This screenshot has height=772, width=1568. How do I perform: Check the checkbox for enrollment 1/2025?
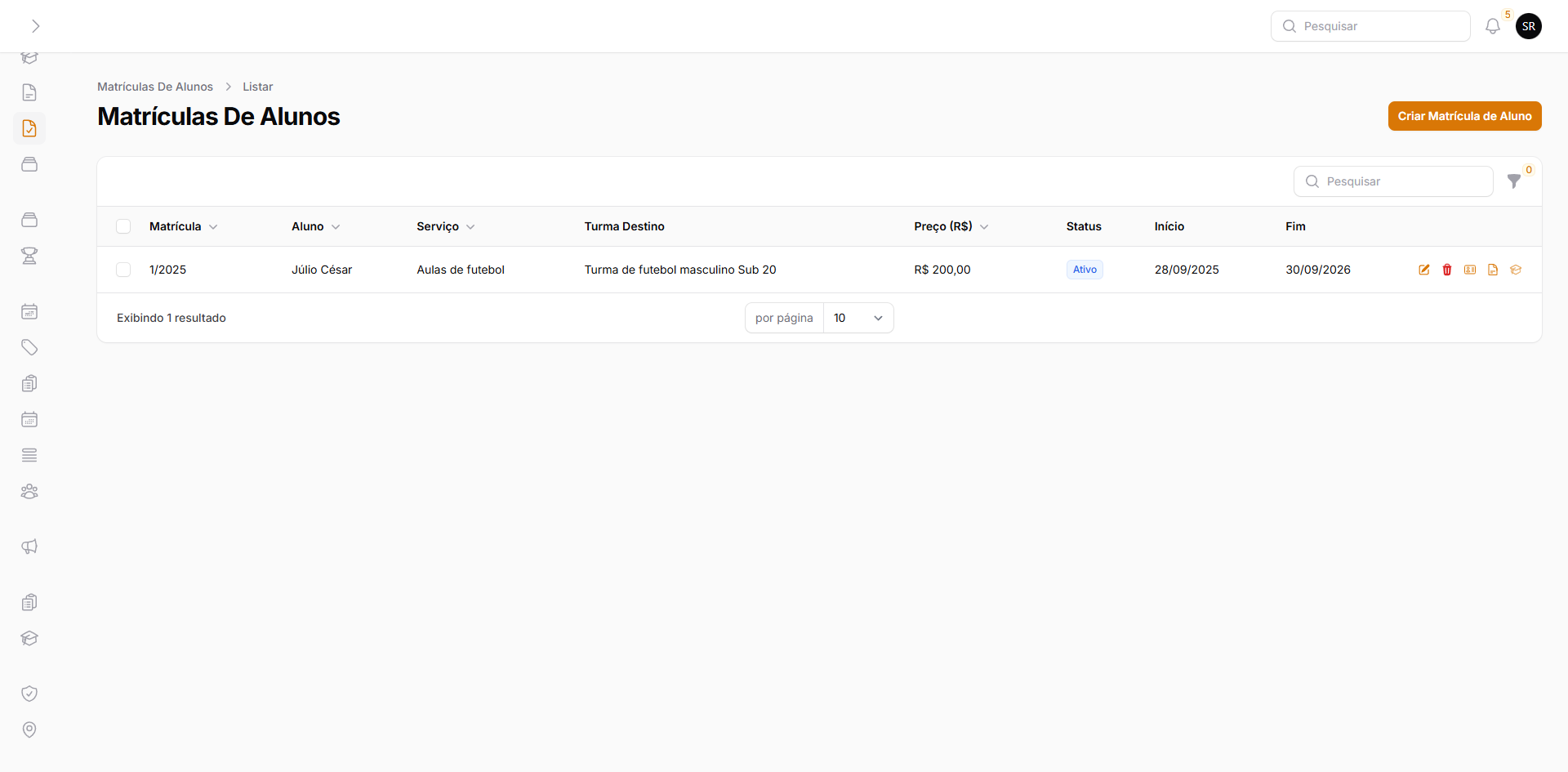[123, 270]
